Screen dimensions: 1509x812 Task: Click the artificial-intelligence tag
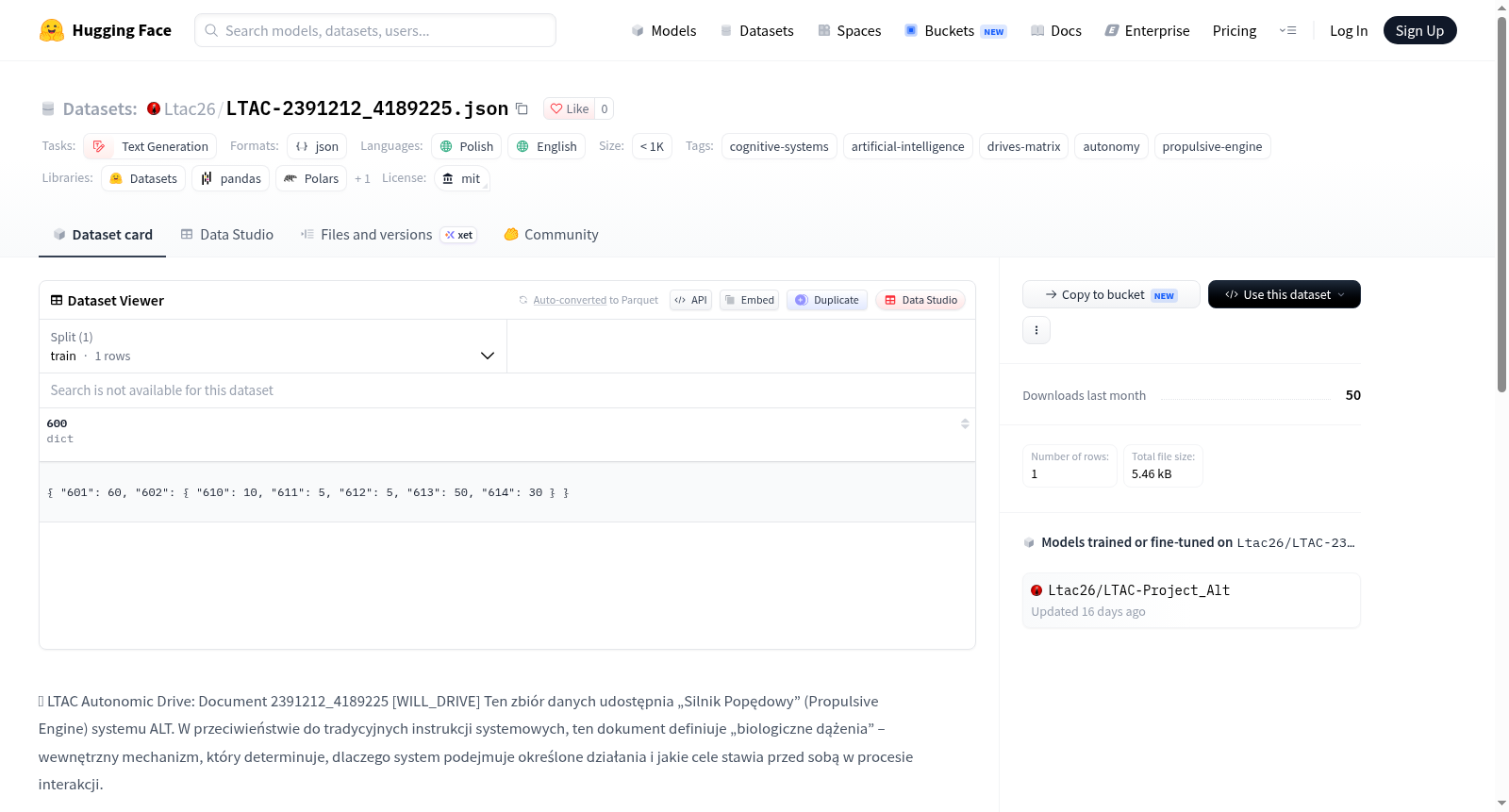pos(908,146)
